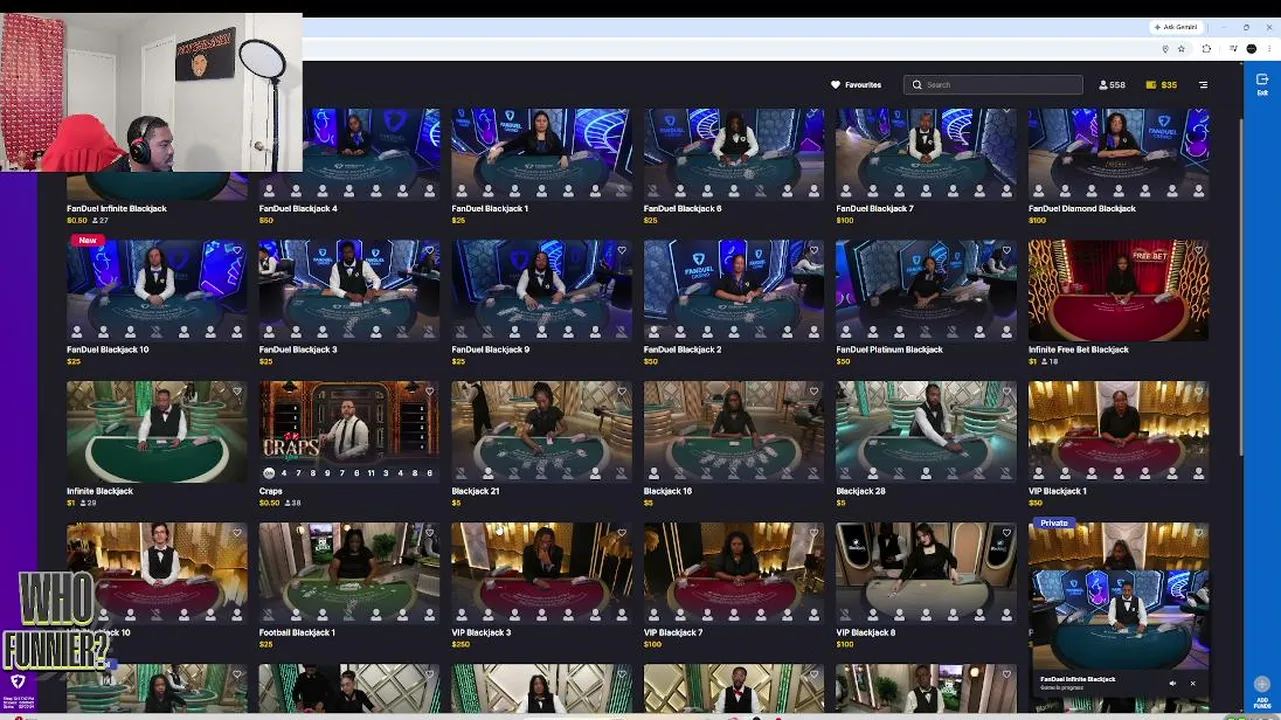Open the Favourites list
This screenshot has width=1281, height=720.
856,85
